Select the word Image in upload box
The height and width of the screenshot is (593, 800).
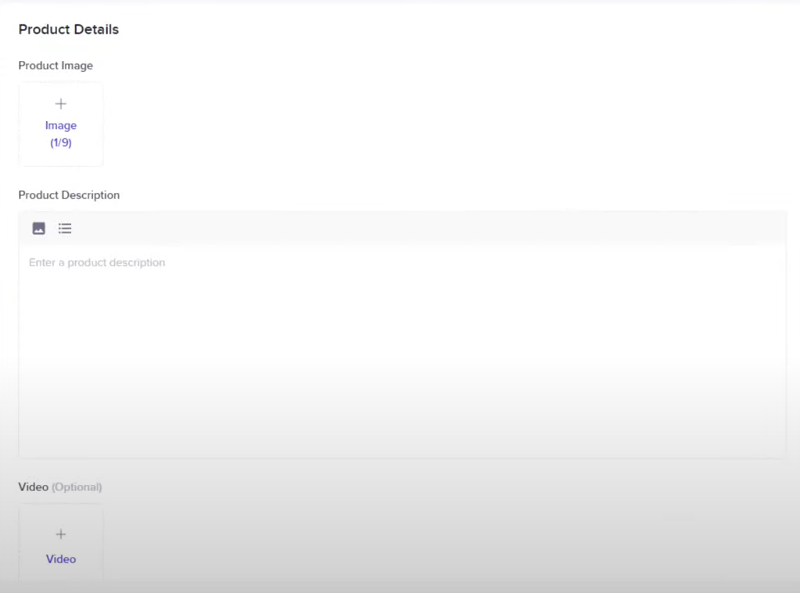pyautogui.click(x=61, y=126)
